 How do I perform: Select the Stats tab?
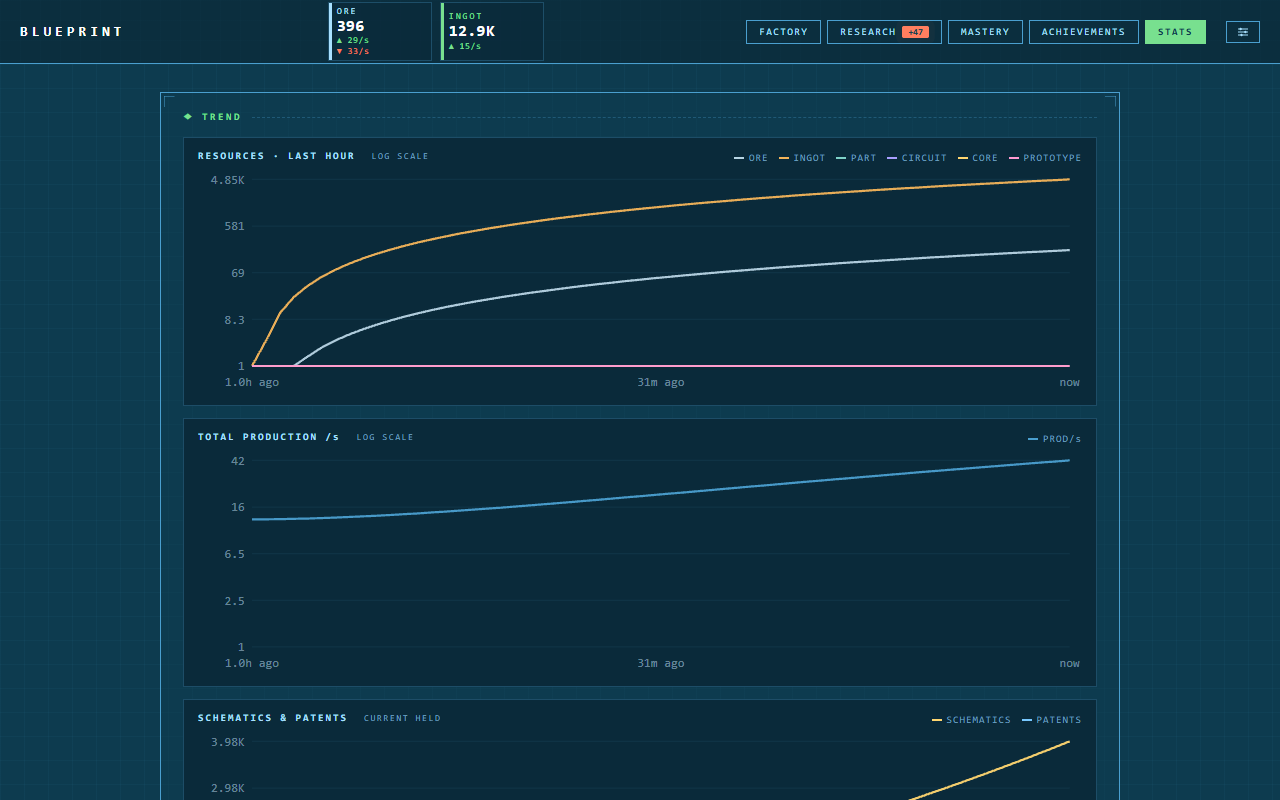point(1175,32)
